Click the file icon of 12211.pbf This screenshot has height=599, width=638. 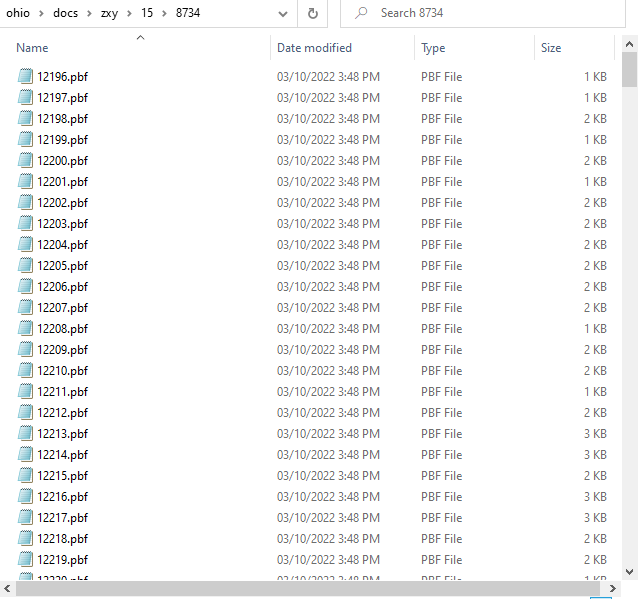pyautogui.click(x=25, y=391)
